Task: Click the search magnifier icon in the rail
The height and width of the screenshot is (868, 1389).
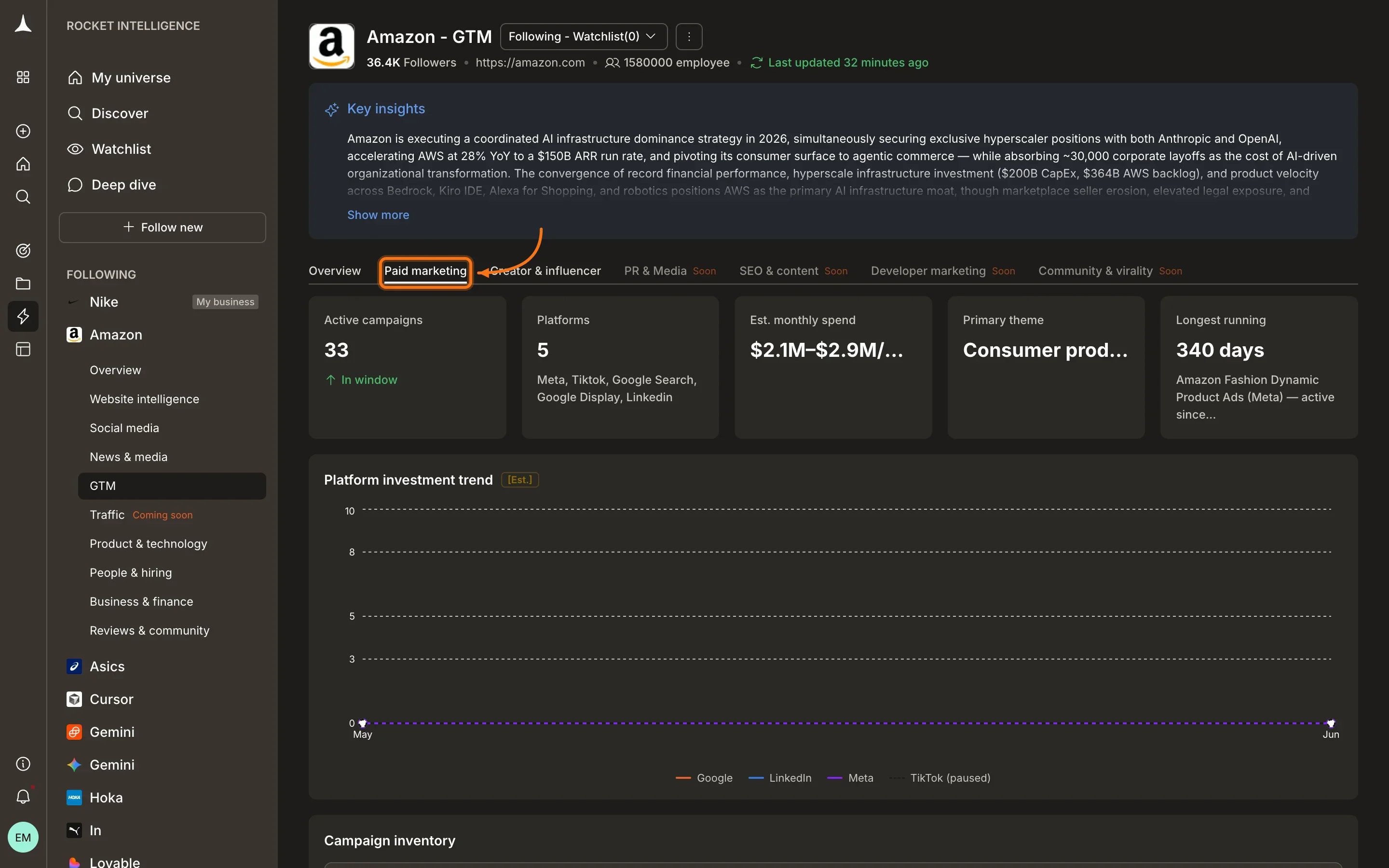Action: tap(23, 196)
